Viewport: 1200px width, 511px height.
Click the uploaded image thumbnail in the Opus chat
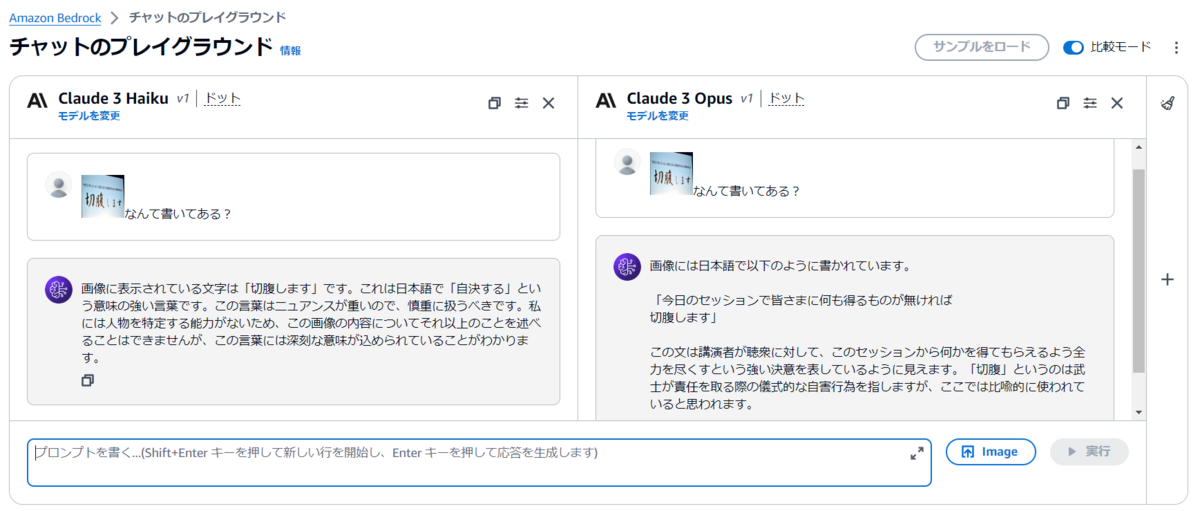[x=671, y=174]
